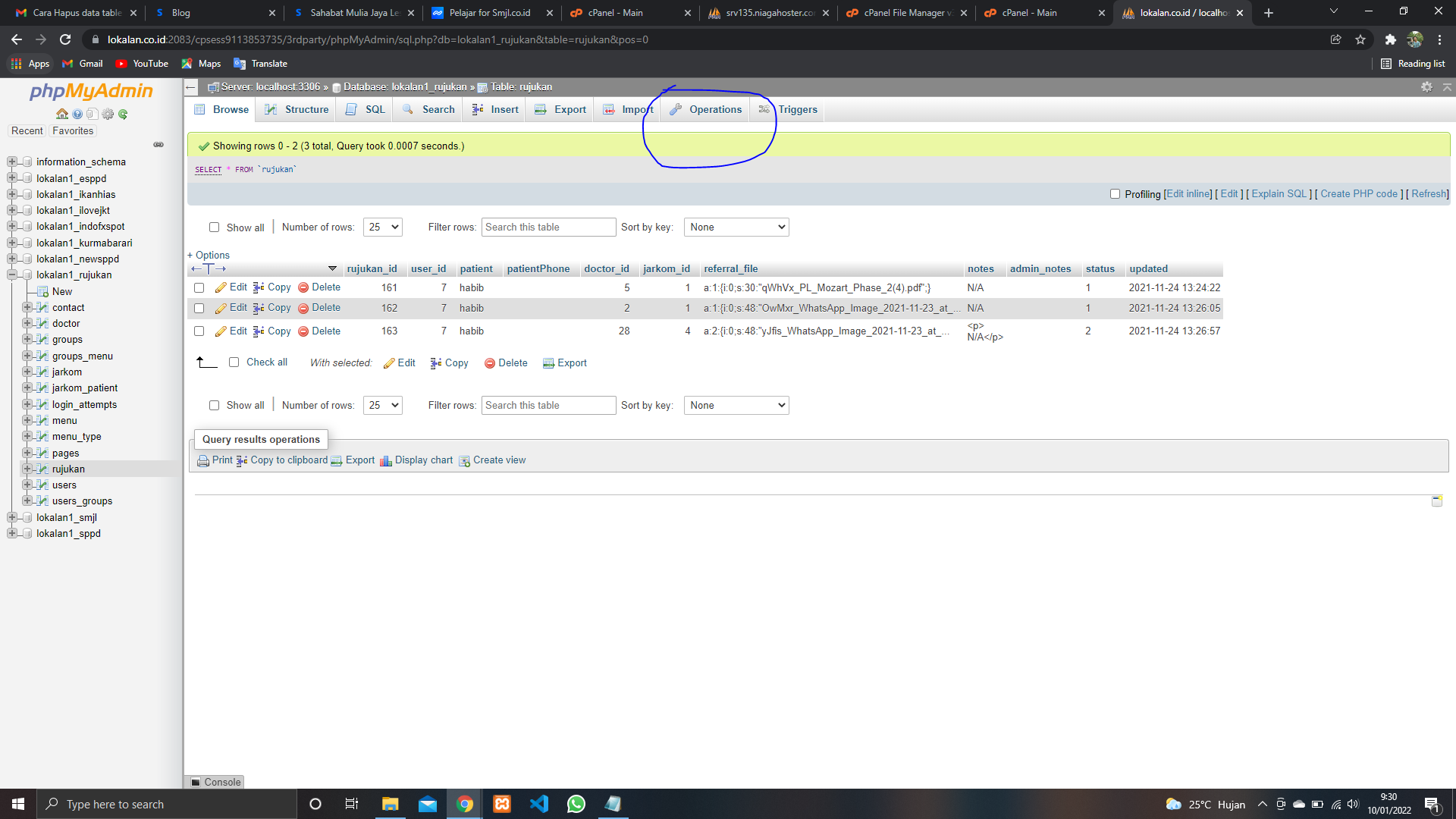Click the phpMyAdmin home icon
Viewport: 1456px width, 819px height.
[62, 114]
